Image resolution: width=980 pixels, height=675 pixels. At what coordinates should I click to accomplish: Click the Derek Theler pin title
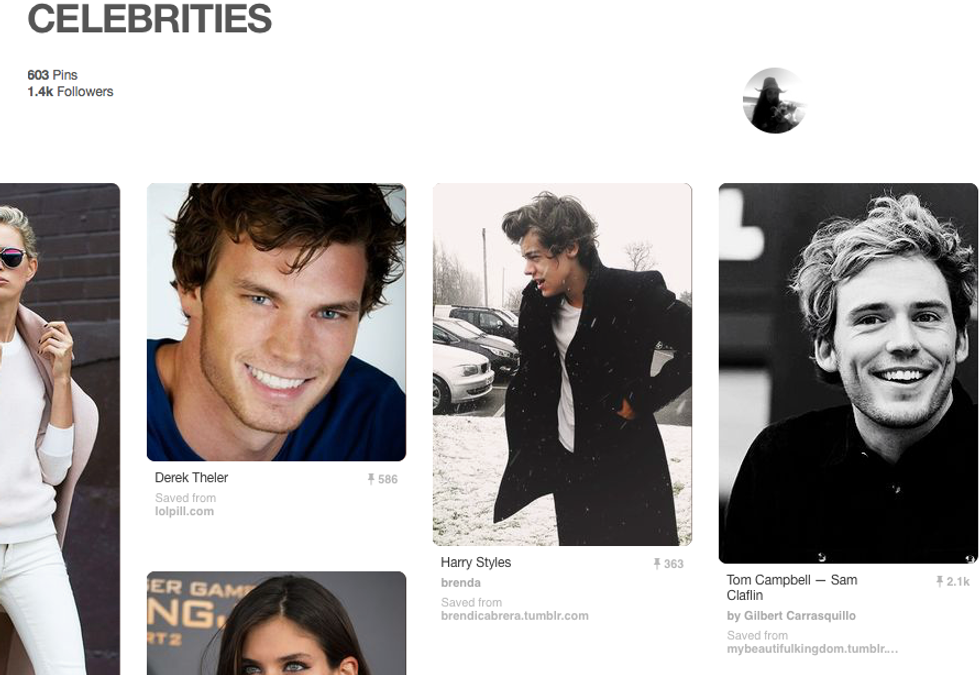coord(191,478)
